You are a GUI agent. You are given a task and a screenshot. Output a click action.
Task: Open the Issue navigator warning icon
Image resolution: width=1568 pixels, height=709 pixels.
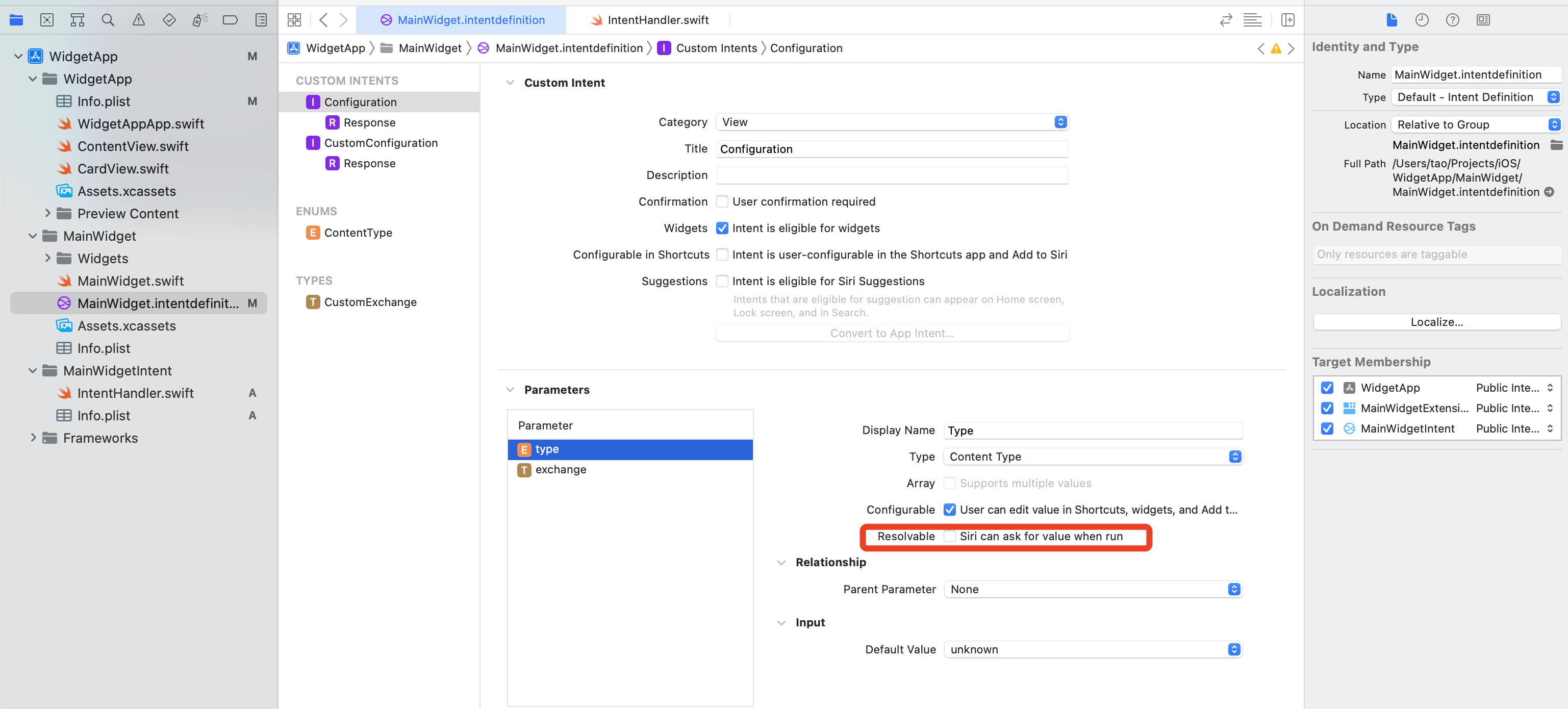139,20
